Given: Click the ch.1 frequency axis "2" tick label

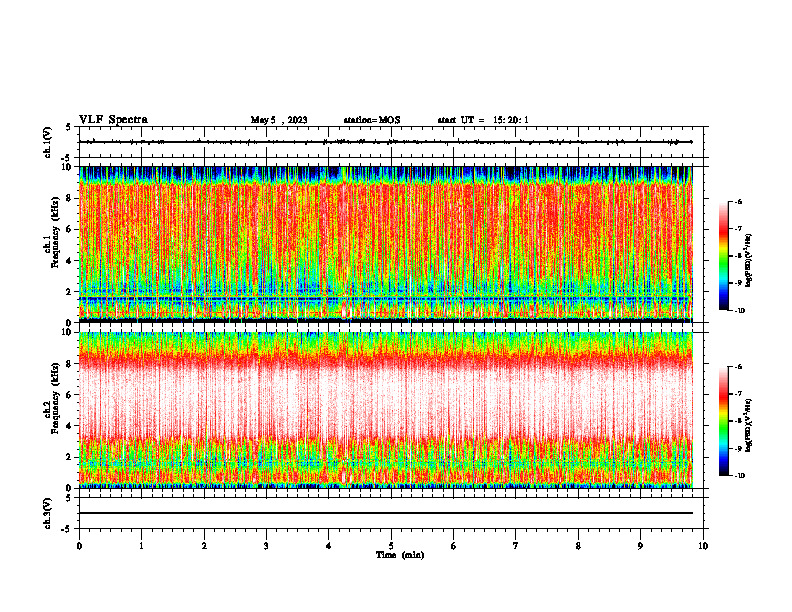Looking at the screenshot, I should pyautogui.click(x=69, y=292).
